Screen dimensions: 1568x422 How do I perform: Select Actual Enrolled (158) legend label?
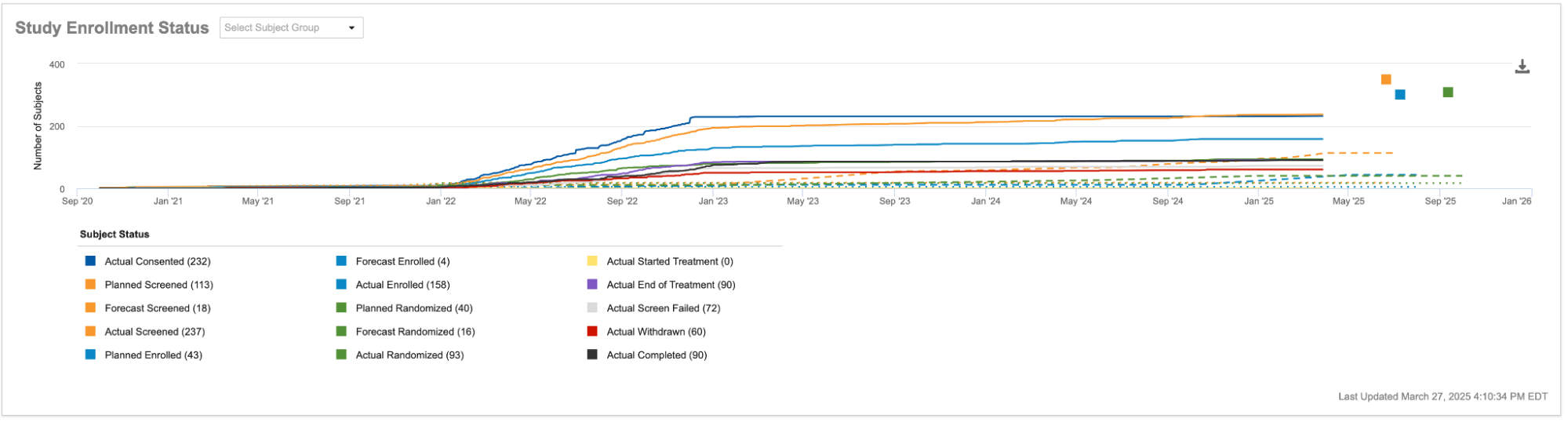[x=402, y=285]
